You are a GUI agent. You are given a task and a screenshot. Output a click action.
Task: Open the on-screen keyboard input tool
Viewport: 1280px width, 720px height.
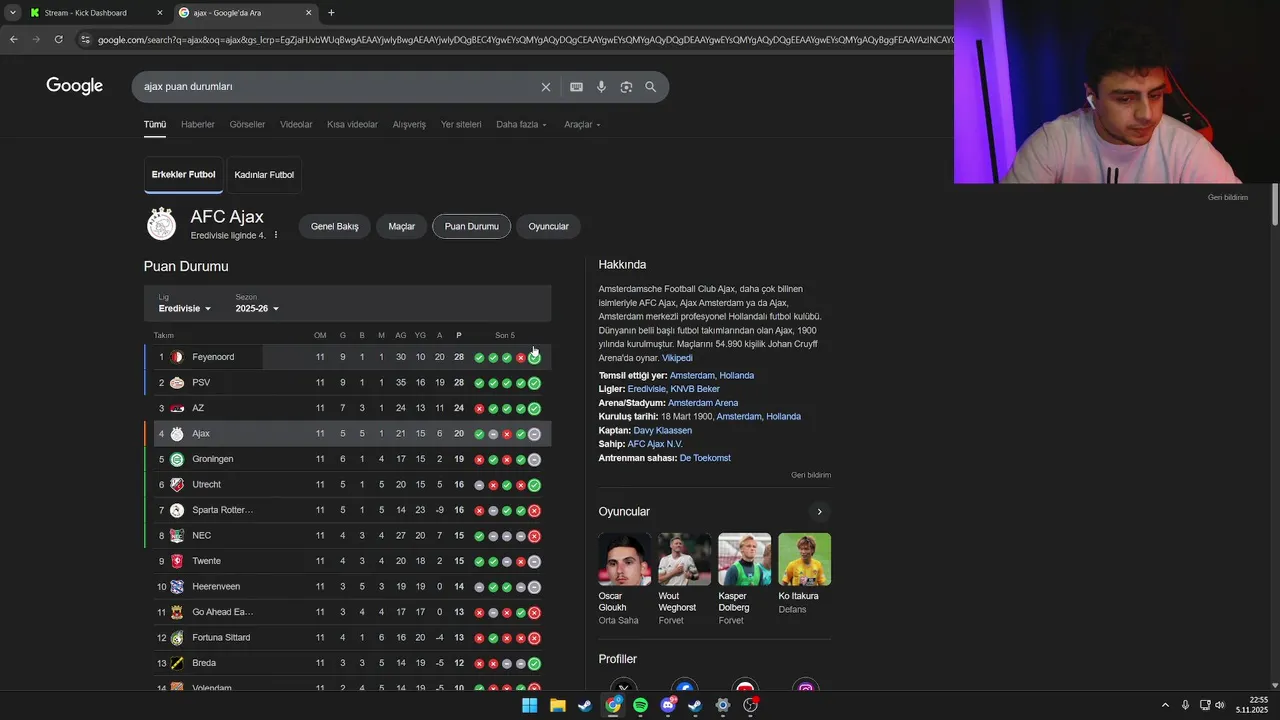point(576,87)
